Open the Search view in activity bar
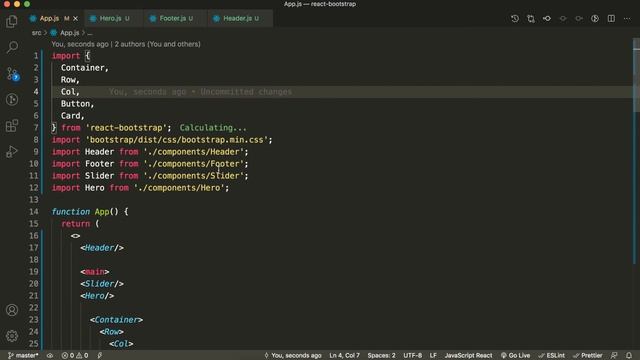This screenshot has width=640, height=360. click(12, 47)
